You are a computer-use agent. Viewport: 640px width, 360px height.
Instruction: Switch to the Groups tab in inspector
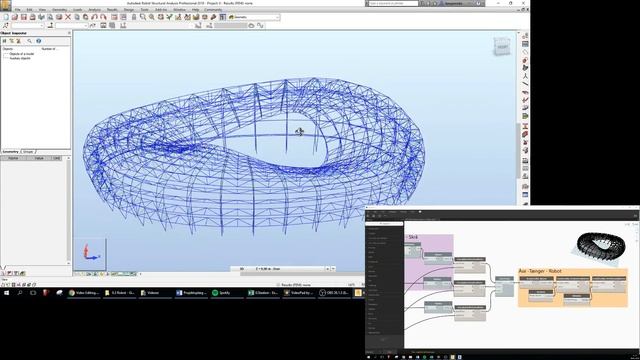tap(28, 152)
